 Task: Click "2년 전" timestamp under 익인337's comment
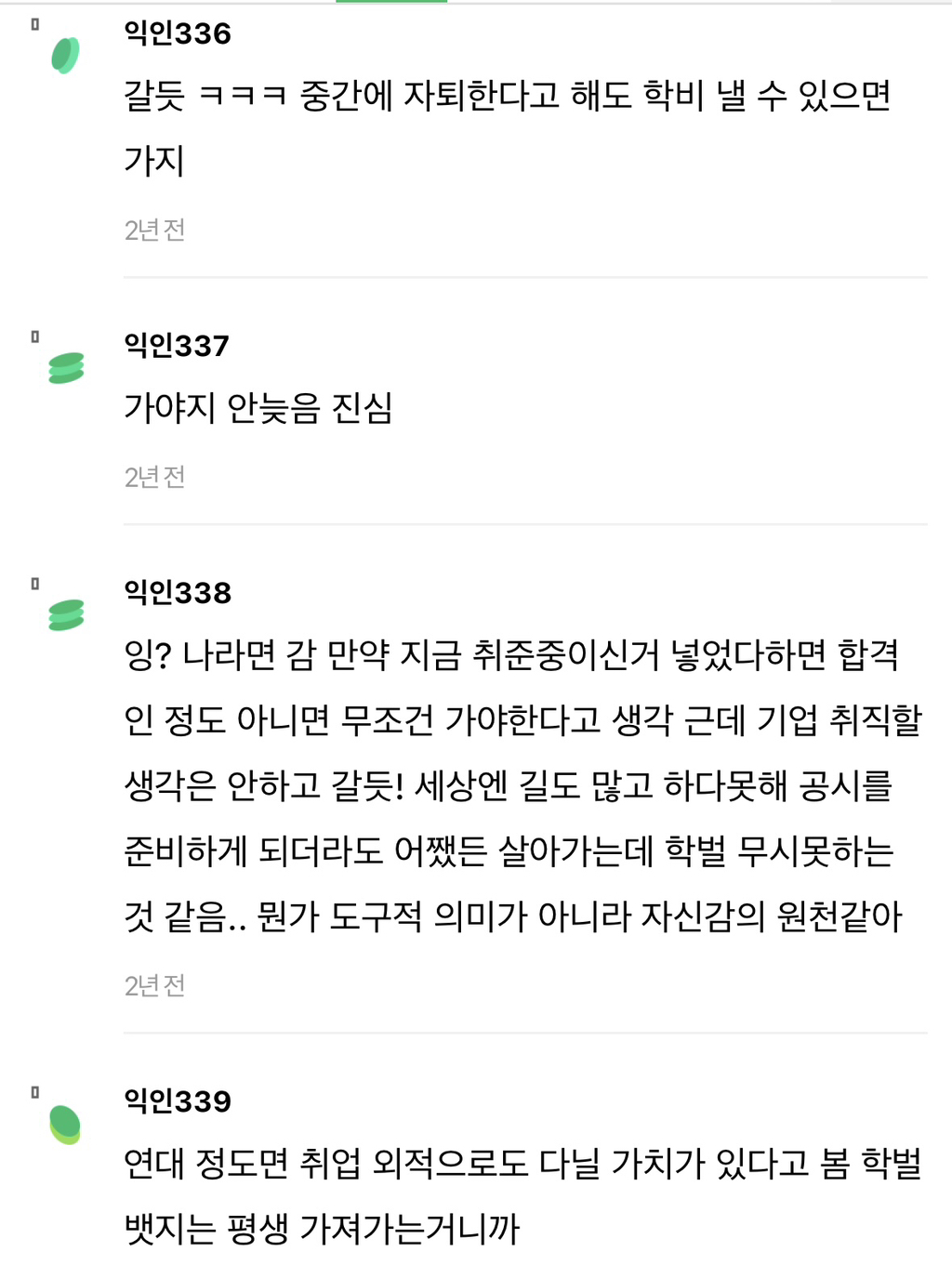[155, 478]
